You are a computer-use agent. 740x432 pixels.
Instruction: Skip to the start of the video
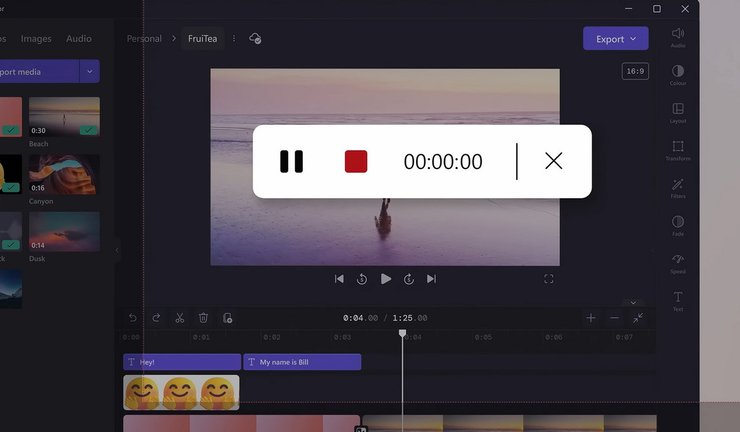coord(339,279)
